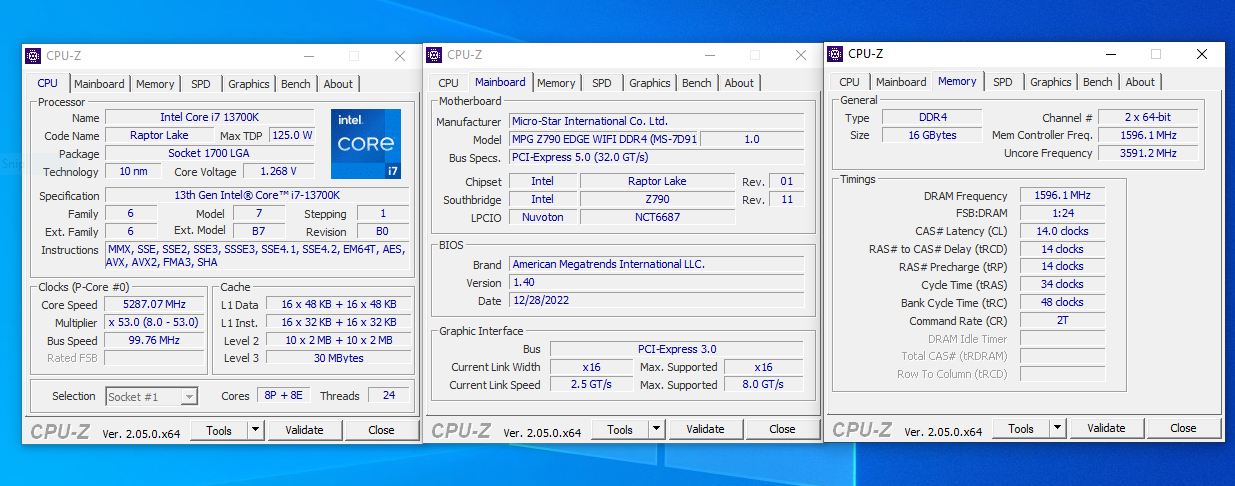Click the Threads 24 field
This screenshot has width=1235, height=486.
point(389,396)
